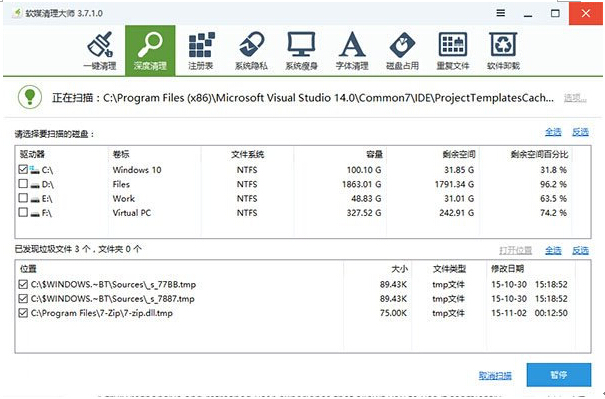Screen dimensions: 605x399
Task: Check the D:\ Files drive checkbox
Action: pyautogui.click(x=23, y=183)
